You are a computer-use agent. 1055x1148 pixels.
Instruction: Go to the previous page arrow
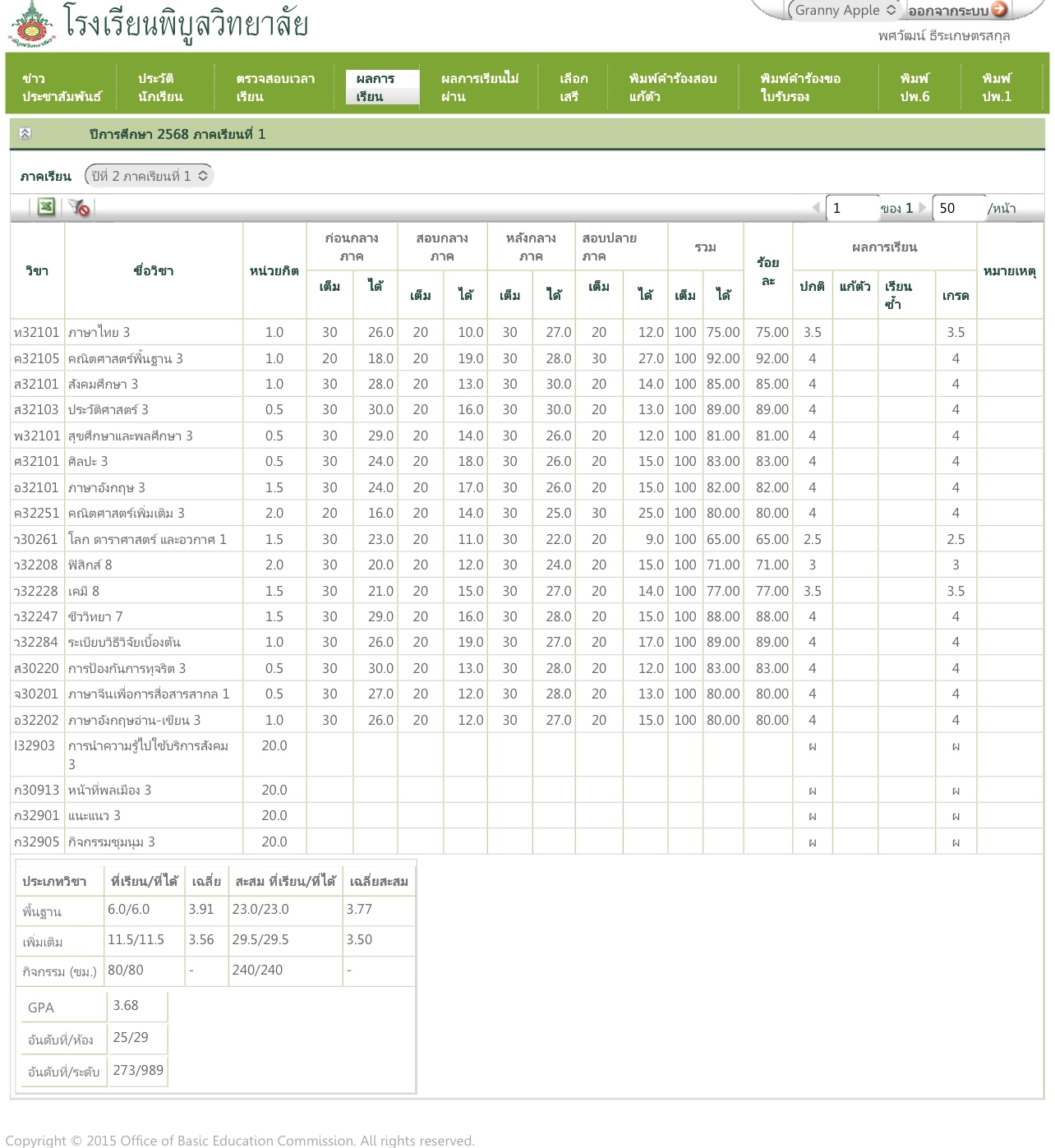point(815,208)
